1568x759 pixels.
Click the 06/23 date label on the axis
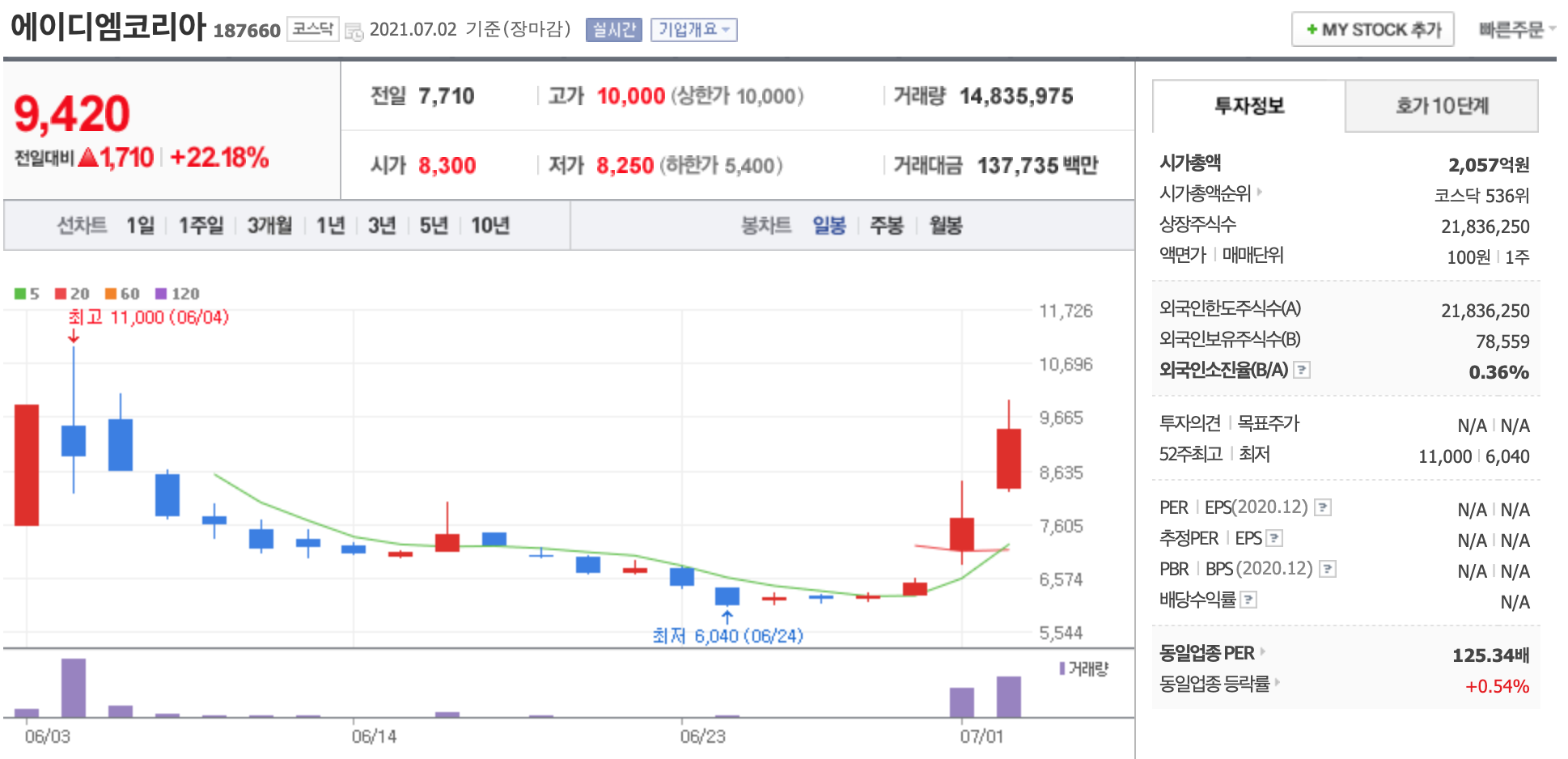pos(702,736)
